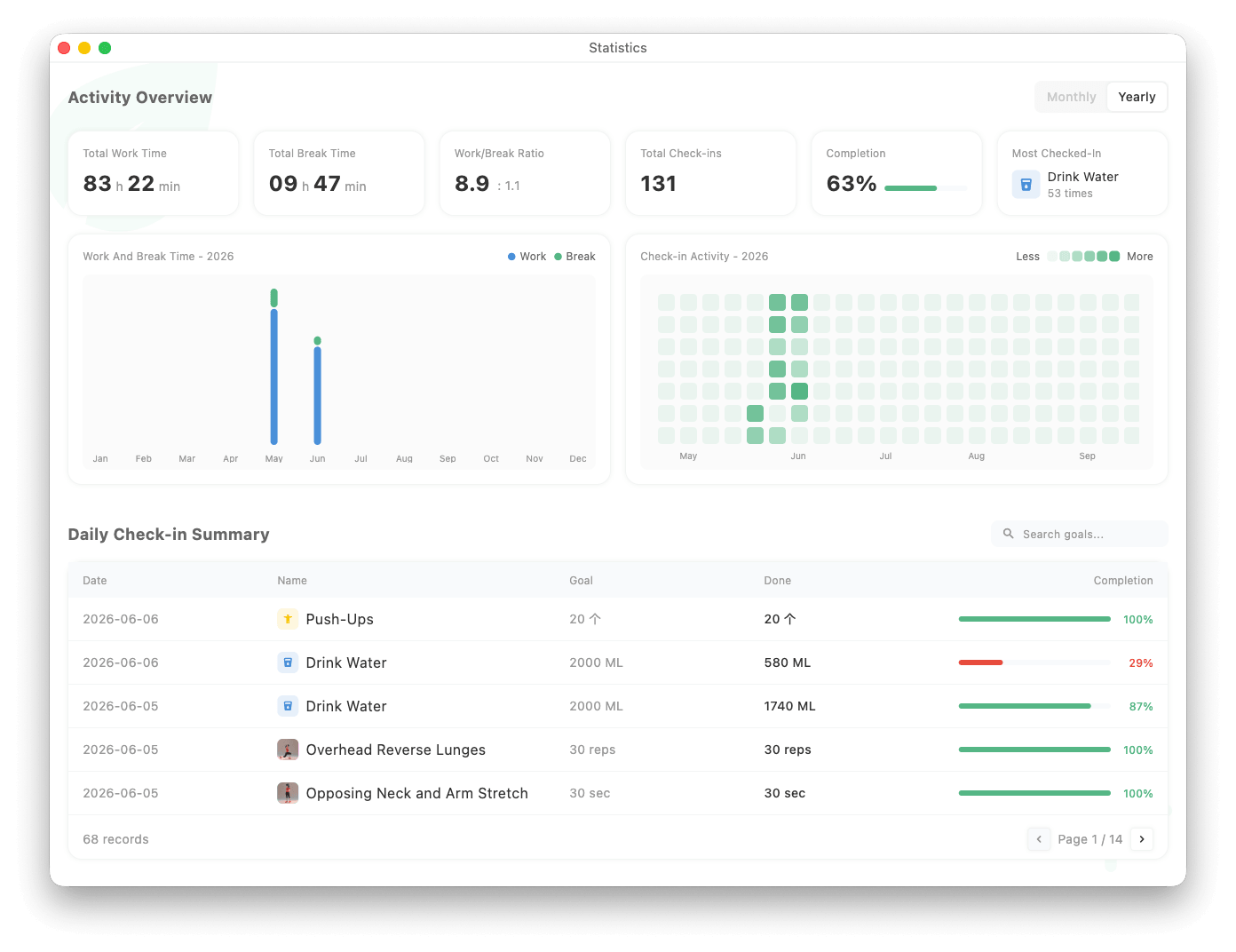Click the Push-Ups row icon
Screen dimensions: 1236x952
pos(288,619)
